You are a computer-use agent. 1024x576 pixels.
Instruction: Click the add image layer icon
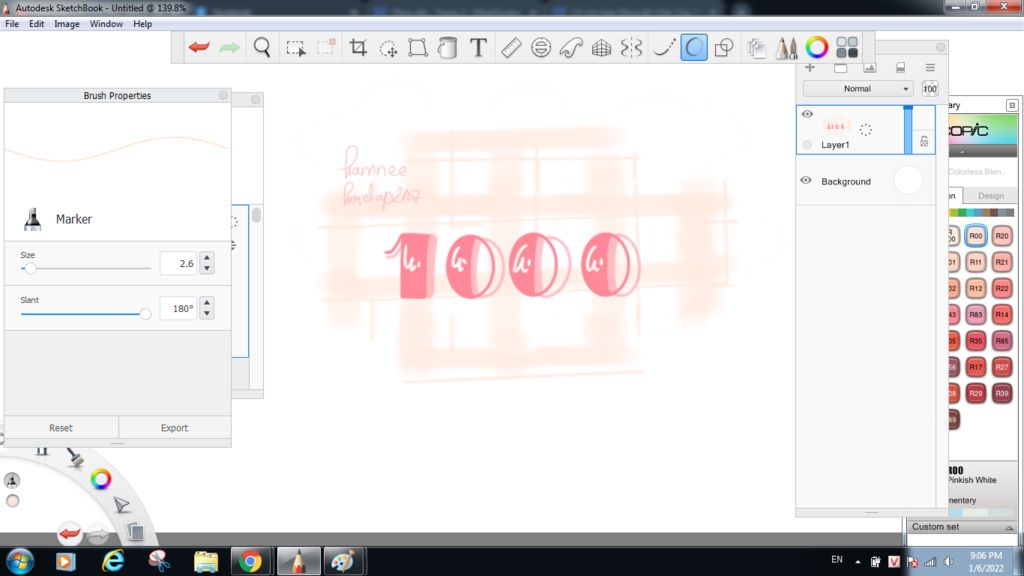[x=870, y=67]
